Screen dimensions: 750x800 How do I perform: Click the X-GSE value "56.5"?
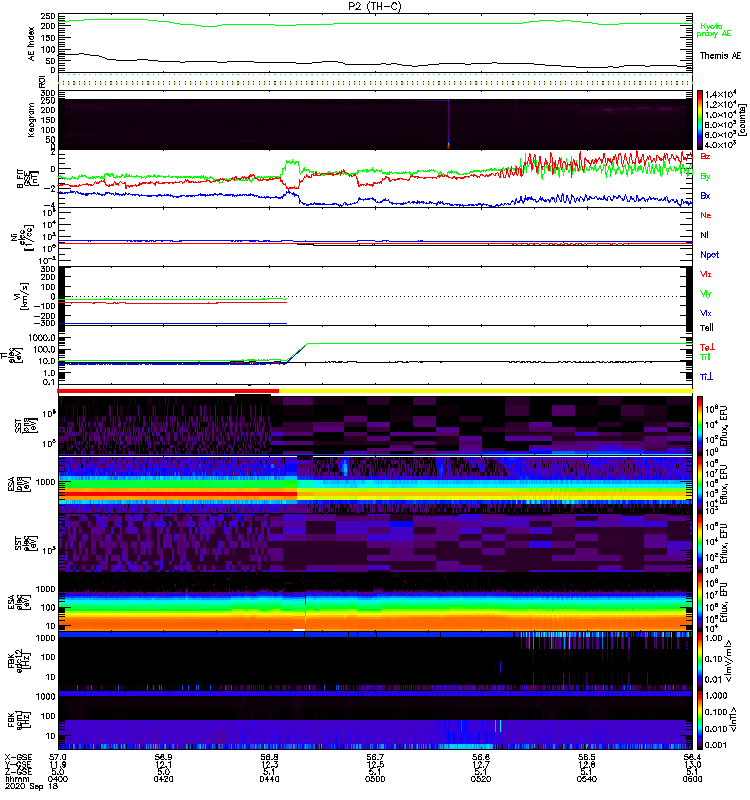pyautogui.click(x=587, y=757)
